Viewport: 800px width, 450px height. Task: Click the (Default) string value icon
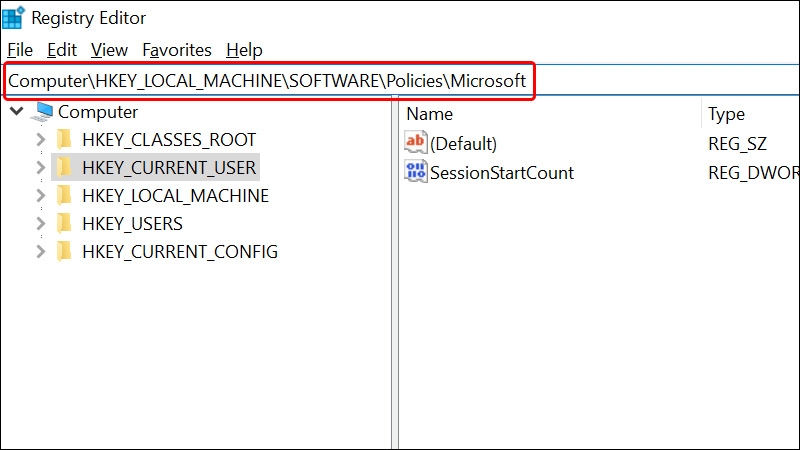[x=416, y=143]
